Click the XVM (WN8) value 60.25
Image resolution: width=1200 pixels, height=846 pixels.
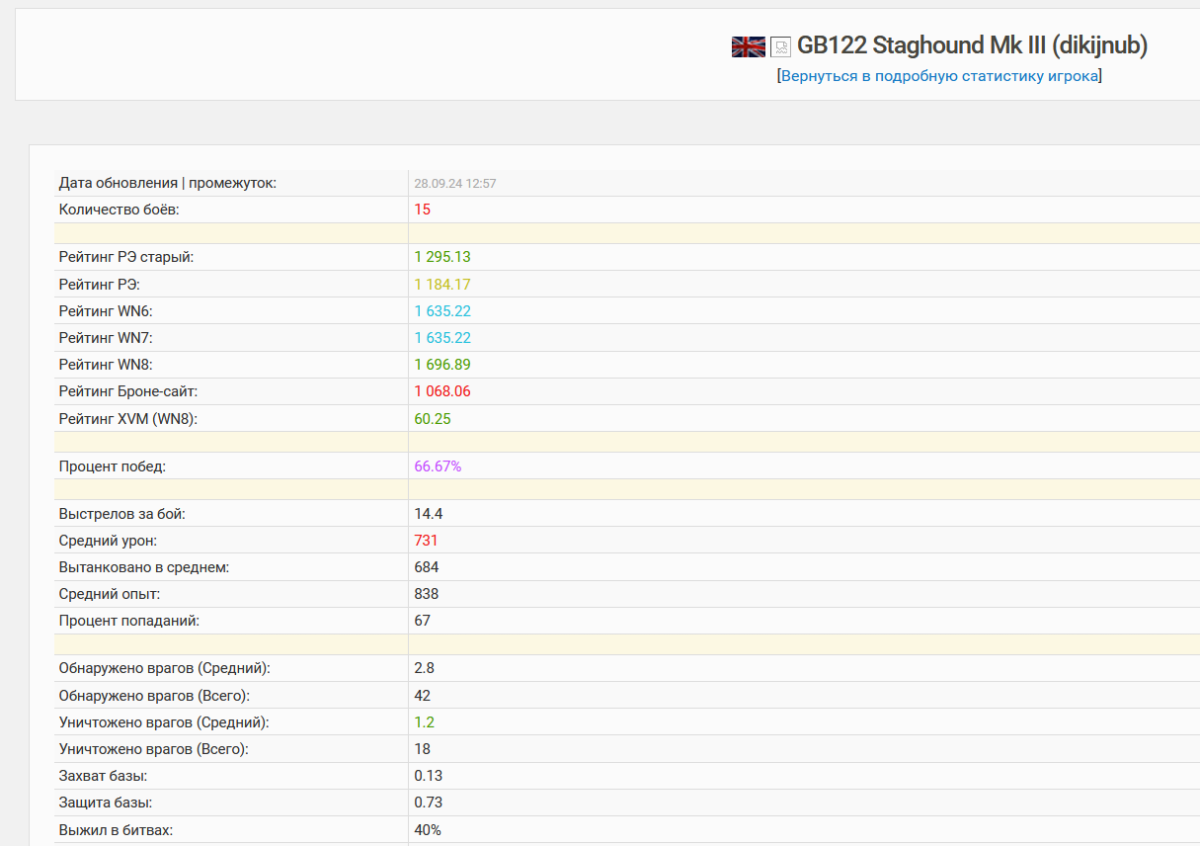tap(432, 419)
